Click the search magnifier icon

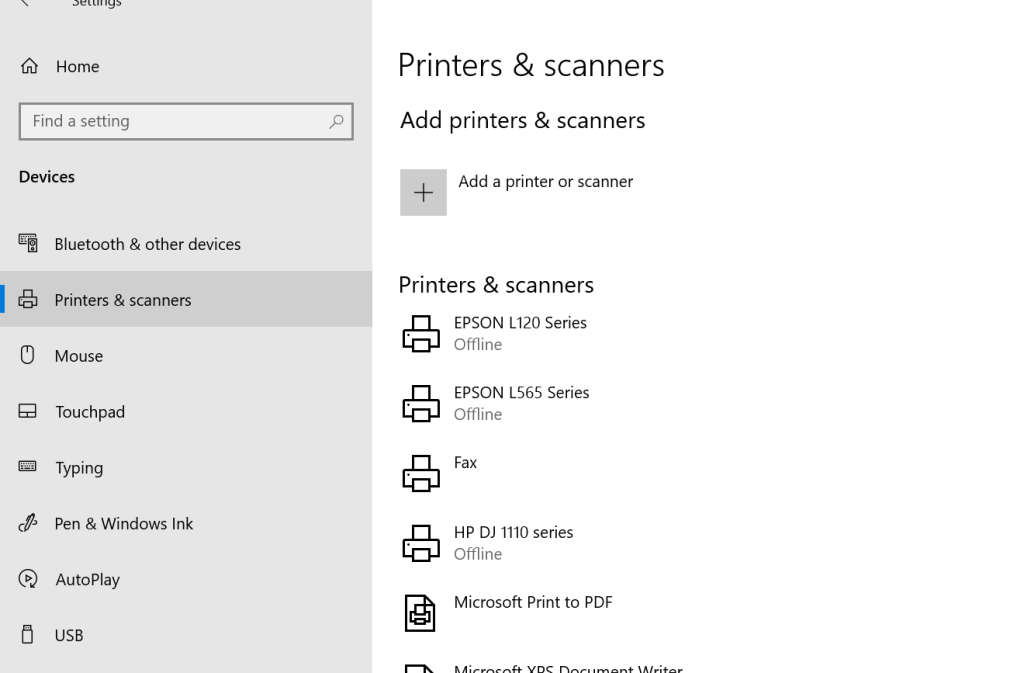[336, 121]
